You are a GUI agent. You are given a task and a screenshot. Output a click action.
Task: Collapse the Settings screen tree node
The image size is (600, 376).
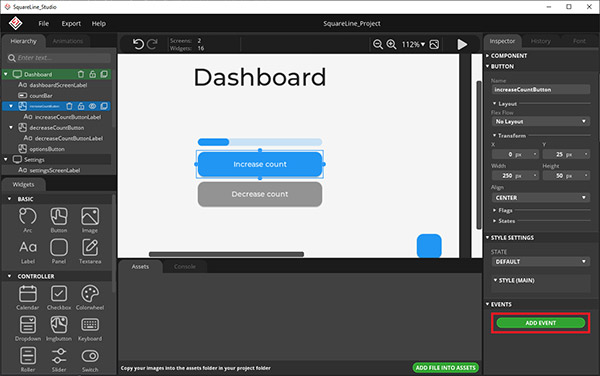6,159
